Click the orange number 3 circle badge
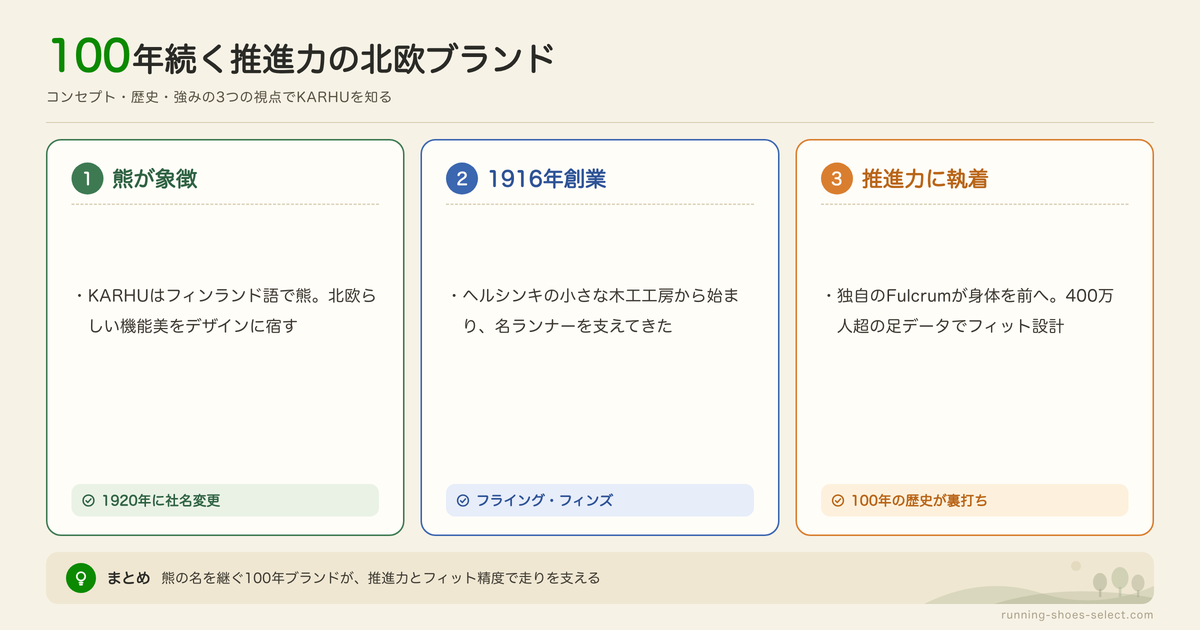Screen dimensions: 1200x630 pos(837,179)
